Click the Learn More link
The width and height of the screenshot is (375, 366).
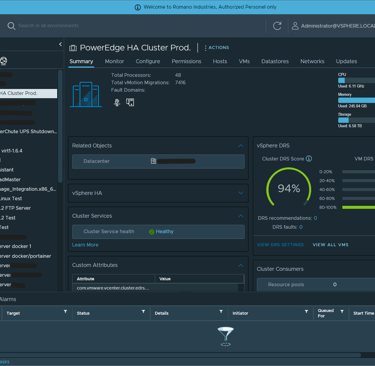click(85, 245)
